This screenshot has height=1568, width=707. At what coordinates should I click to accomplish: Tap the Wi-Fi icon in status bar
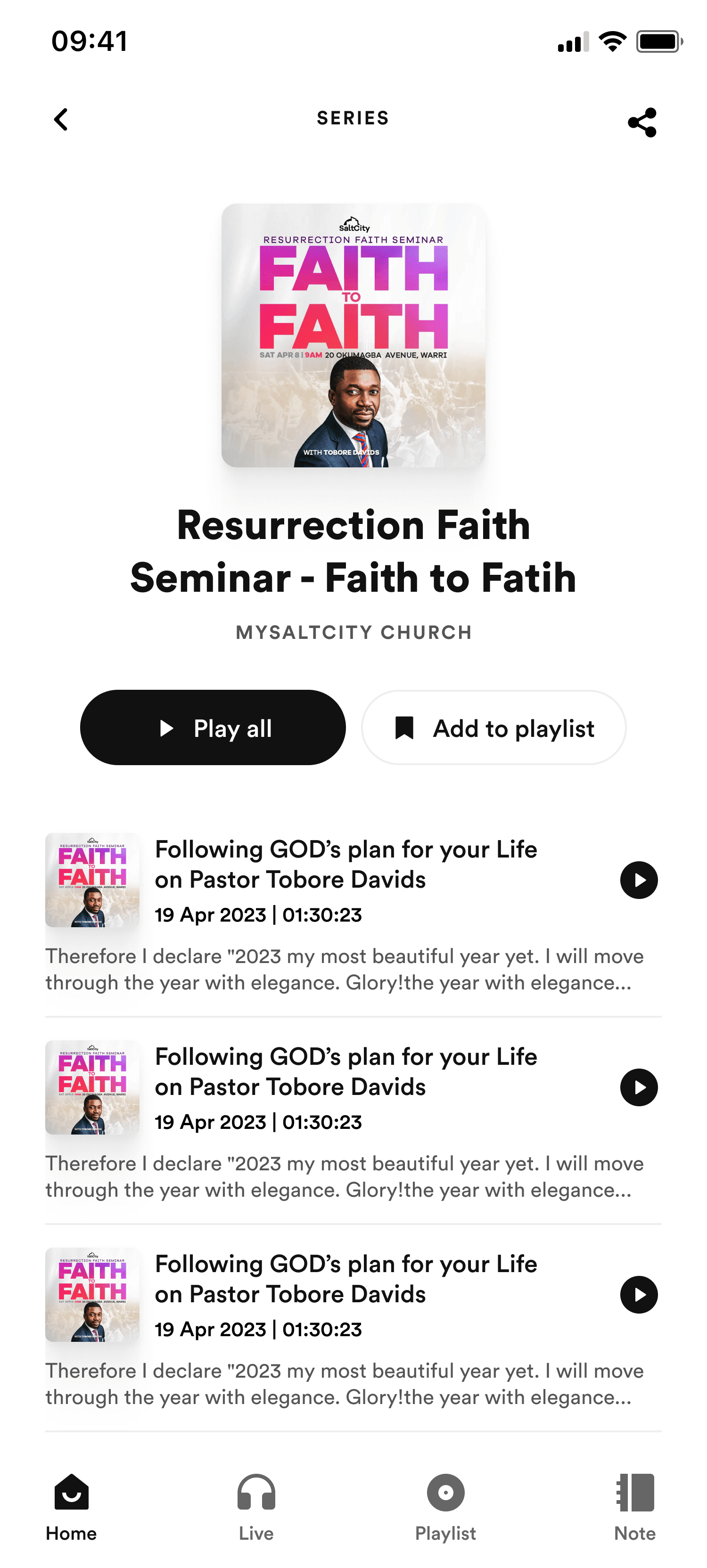tap(612, 41)
